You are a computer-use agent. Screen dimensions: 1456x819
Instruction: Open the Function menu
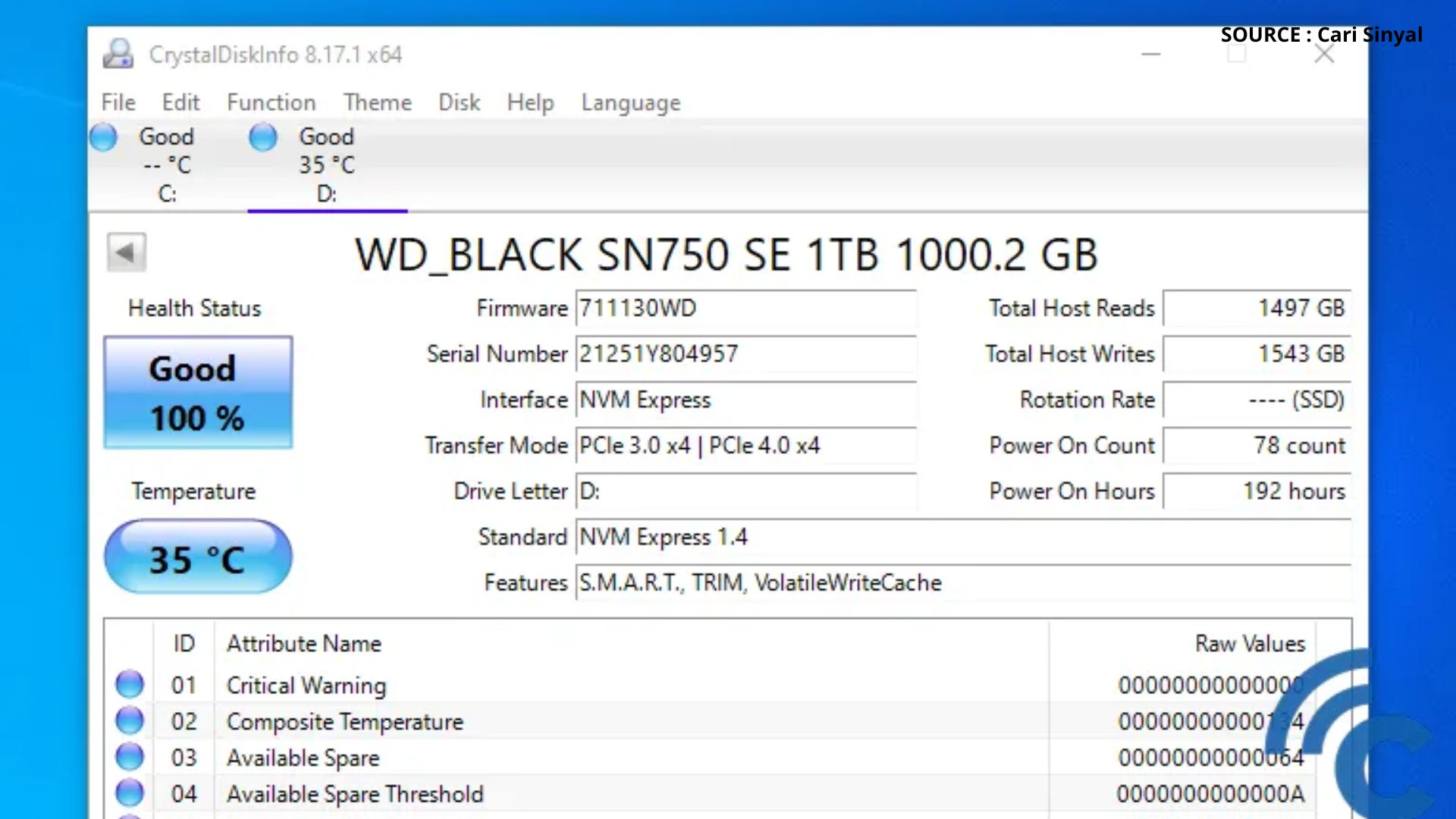pos(271,102)
